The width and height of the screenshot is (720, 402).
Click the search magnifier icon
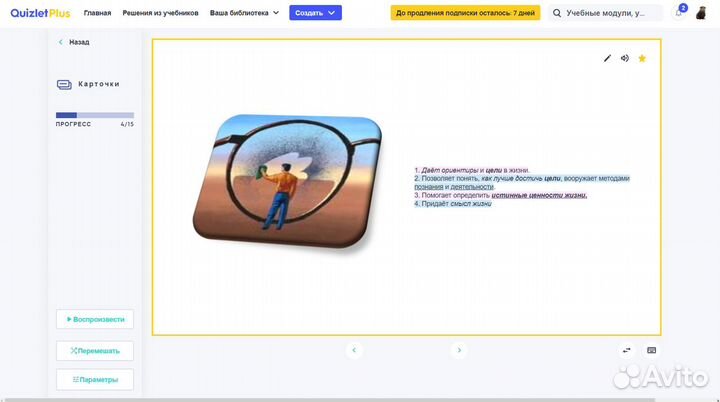(x=557, y=13)
